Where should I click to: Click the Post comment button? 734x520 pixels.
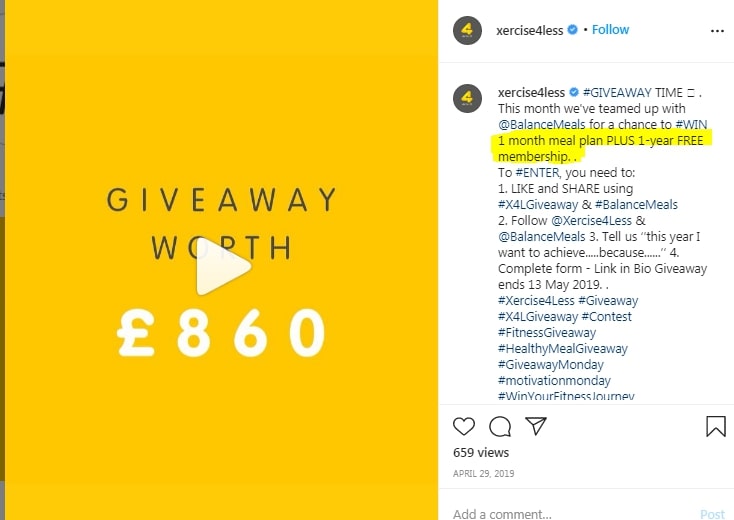tap(712, 514)
